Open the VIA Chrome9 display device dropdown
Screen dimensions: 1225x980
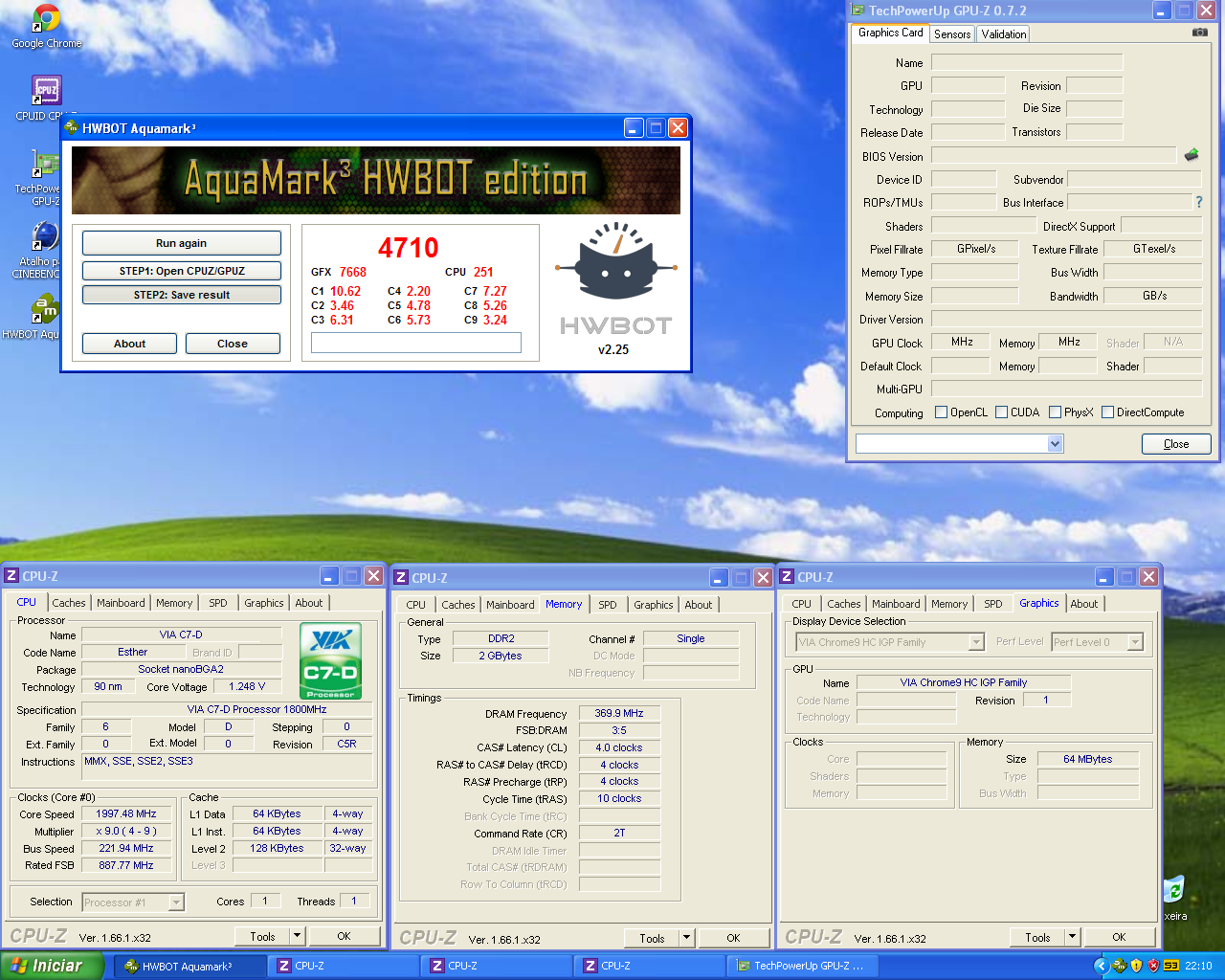[976, 642]
